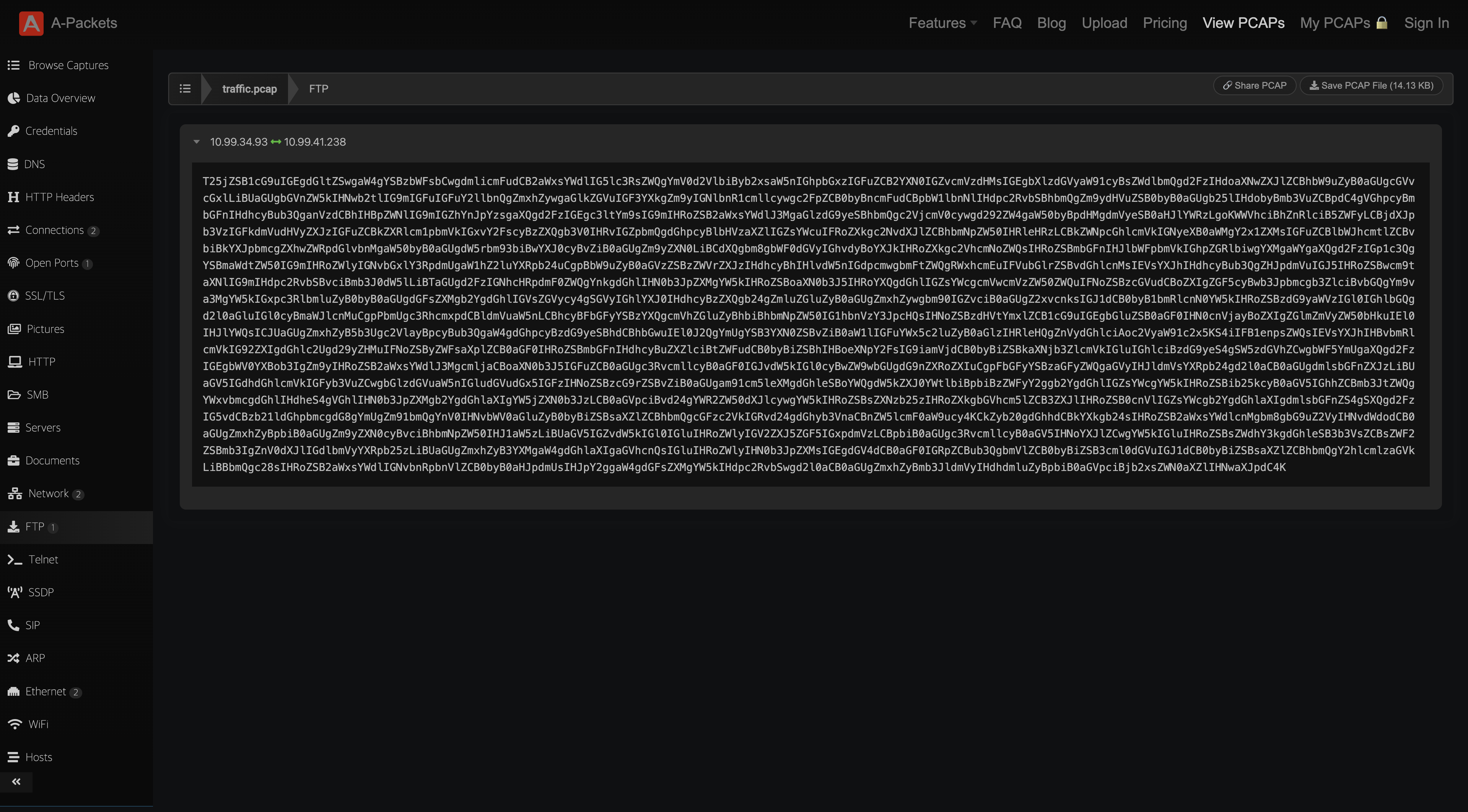The height and width of the screenshot is (812, 1468).
Task: Open the SSDP antenna icon
Action: point(15,592)
